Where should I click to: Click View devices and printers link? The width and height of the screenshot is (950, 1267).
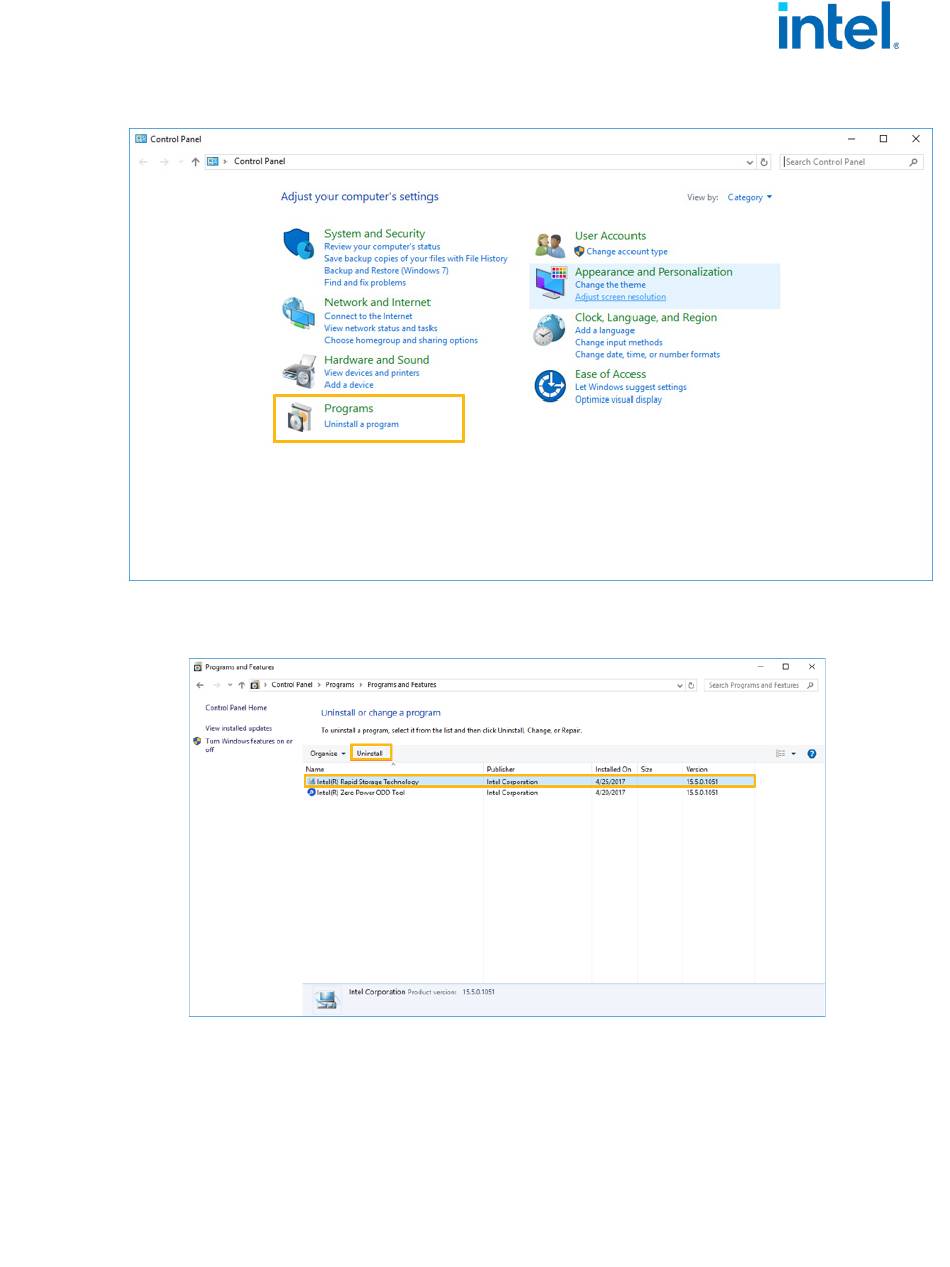[372, 373]
